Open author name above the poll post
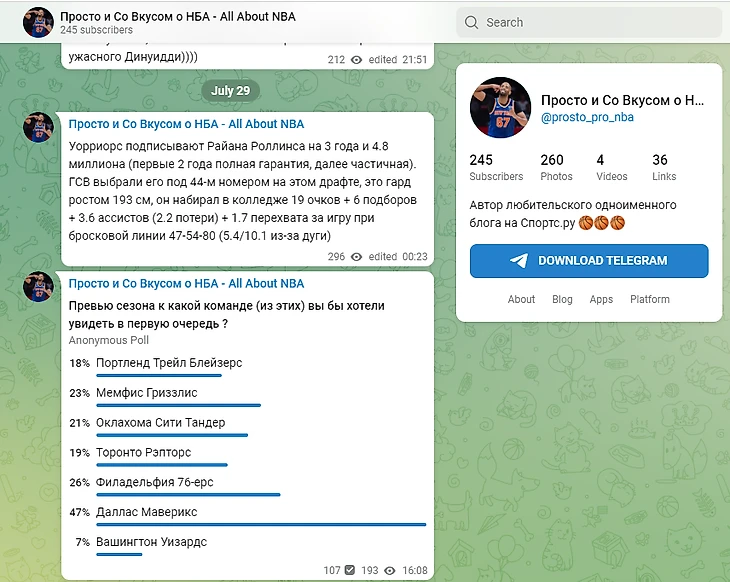 [186, 283]
